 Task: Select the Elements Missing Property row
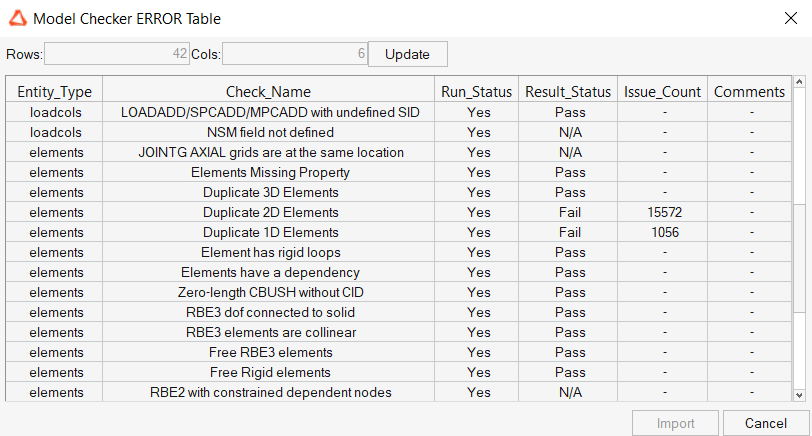point(270,172)
